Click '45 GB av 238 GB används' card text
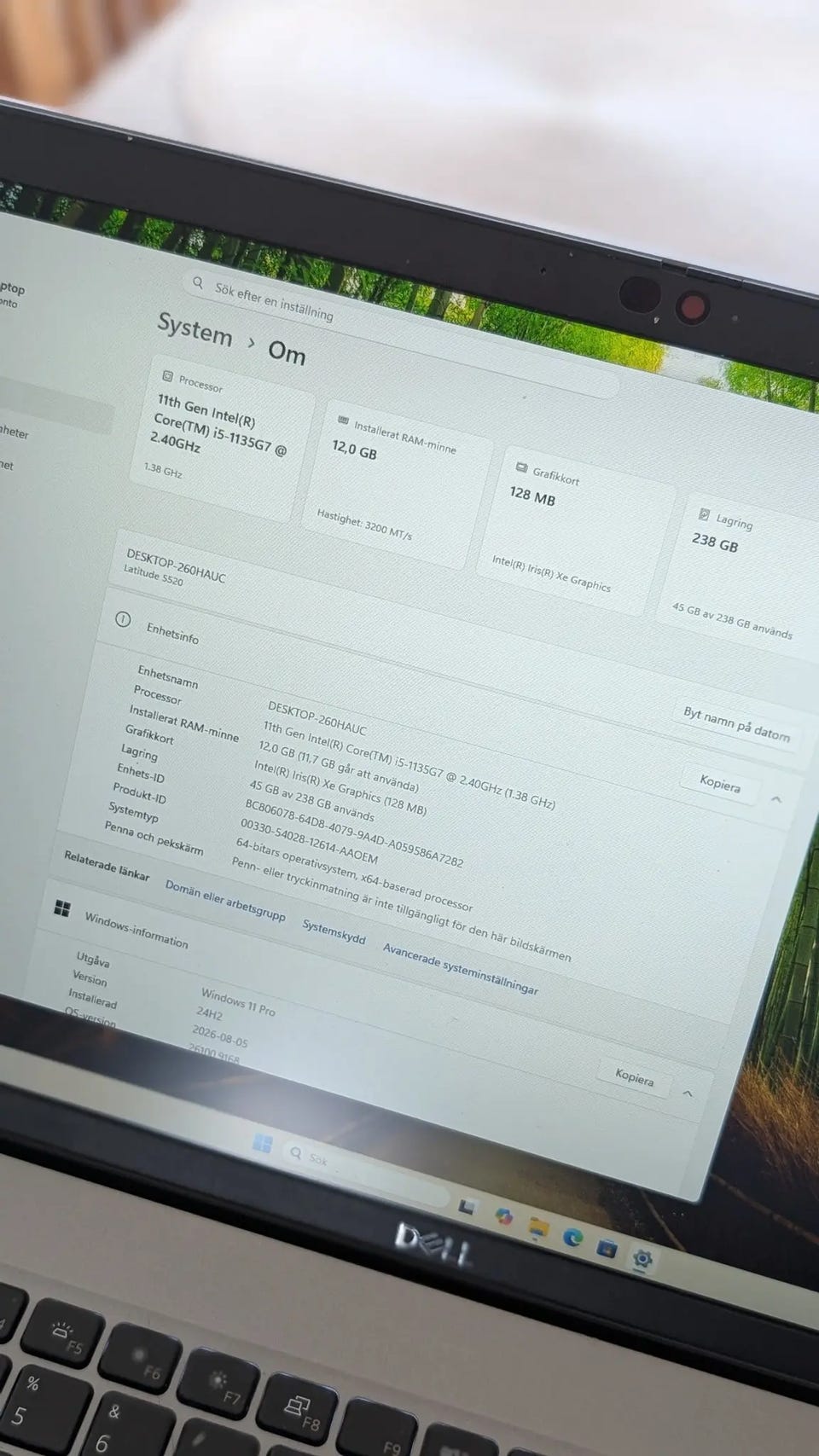 tap(732, 621)
